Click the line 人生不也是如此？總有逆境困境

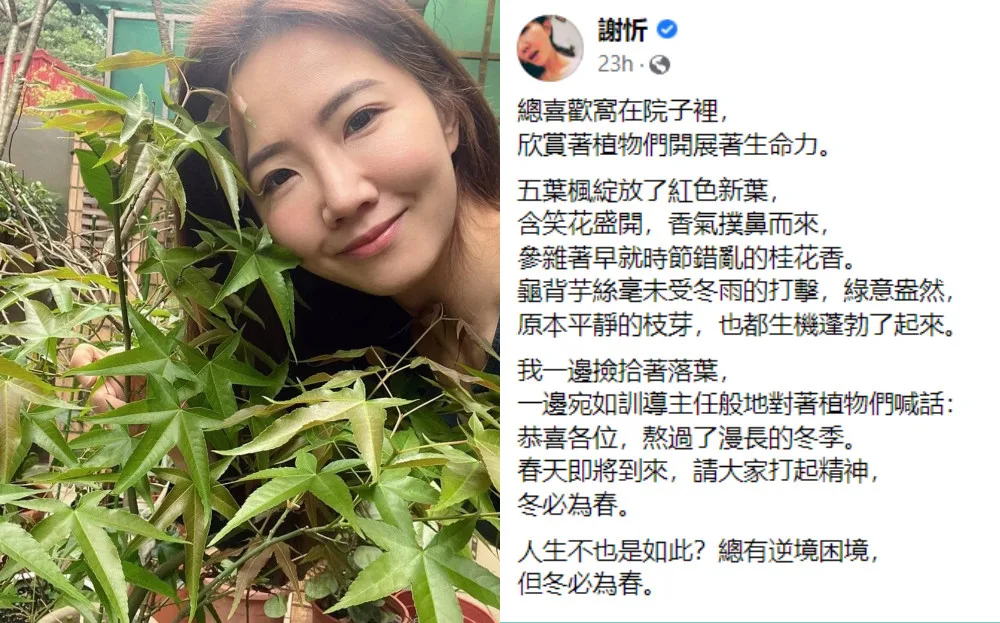pos(698,552)
